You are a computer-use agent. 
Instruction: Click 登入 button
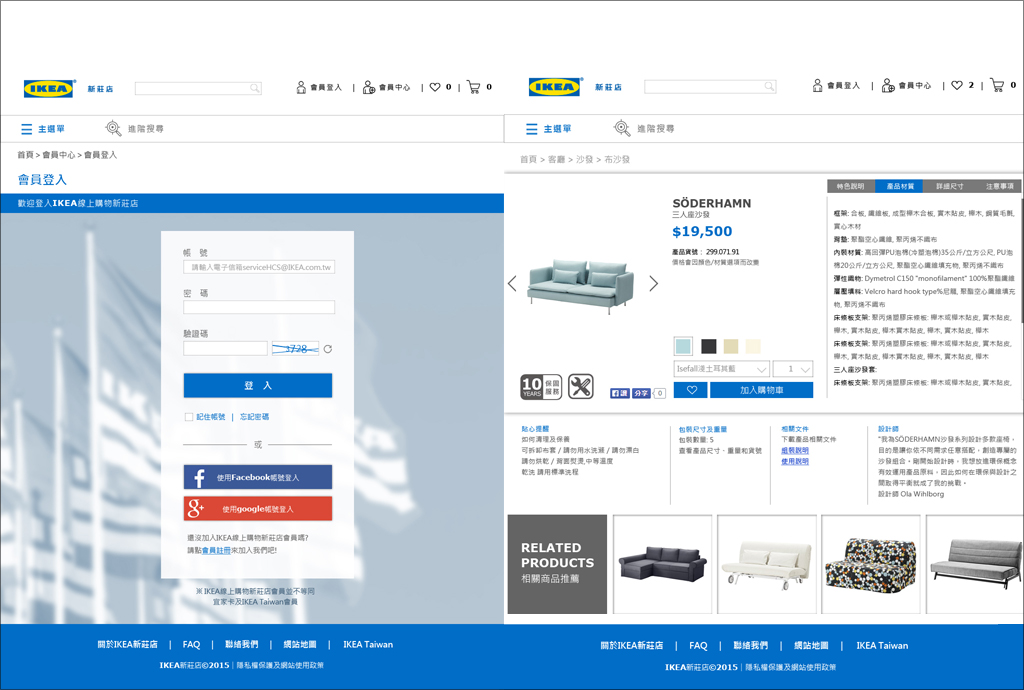tap(258, 385)
